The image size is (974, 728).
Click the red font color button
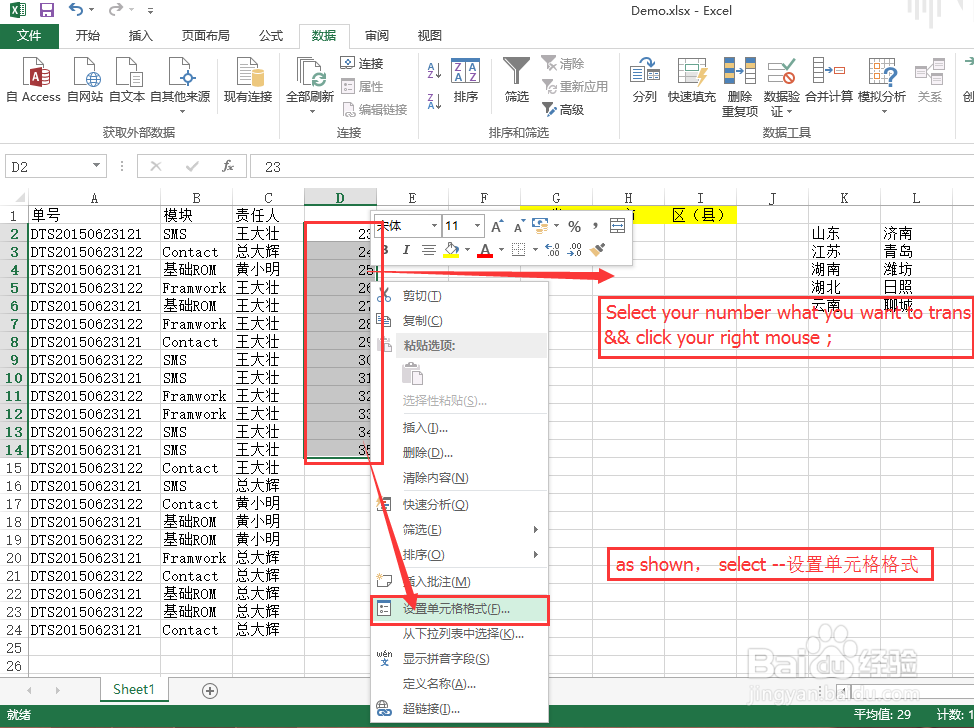tap(486, 250)
